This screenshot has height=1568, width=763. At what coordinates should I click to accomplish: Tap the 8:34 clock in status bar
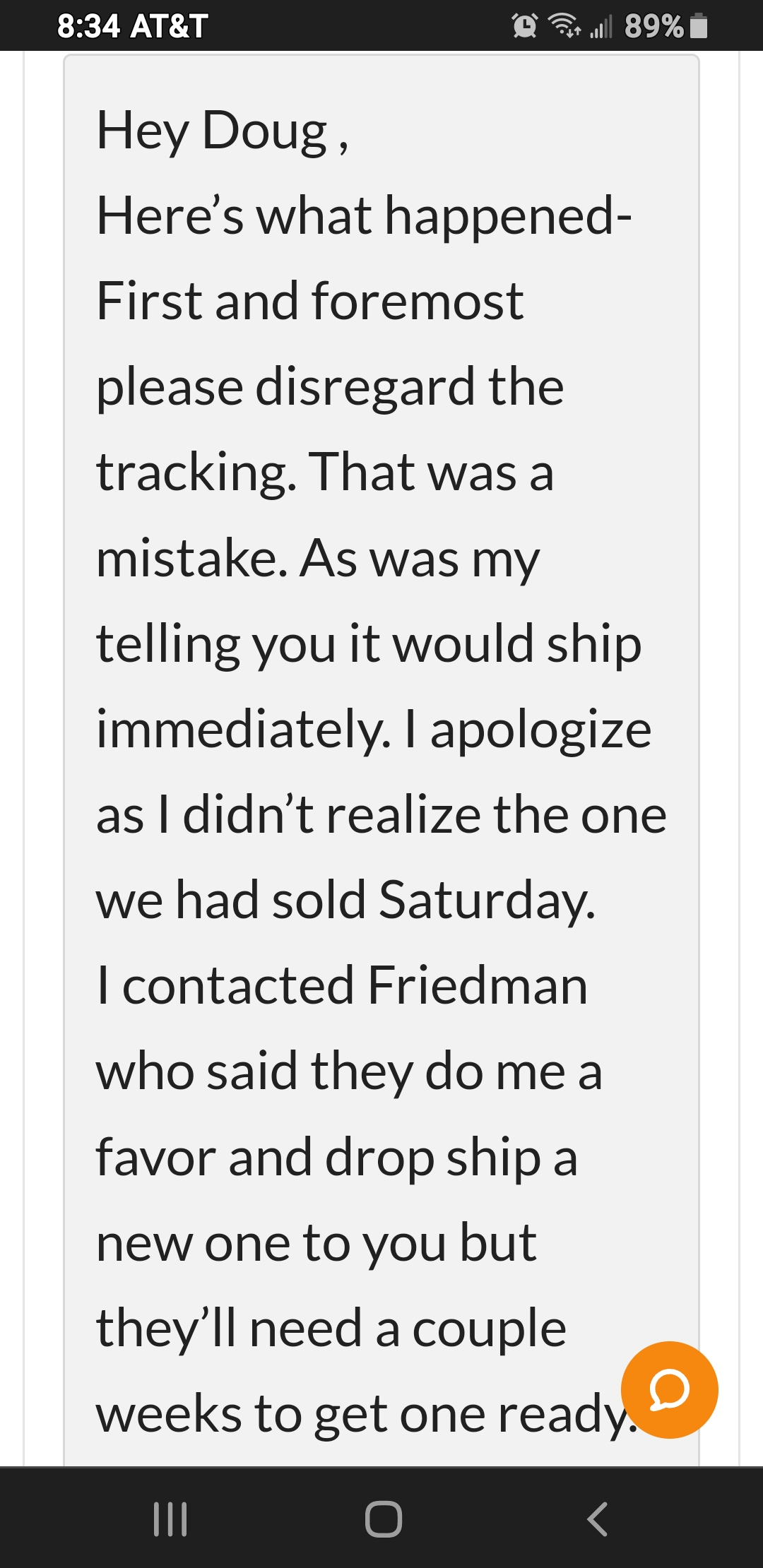[x=89, y=26]
